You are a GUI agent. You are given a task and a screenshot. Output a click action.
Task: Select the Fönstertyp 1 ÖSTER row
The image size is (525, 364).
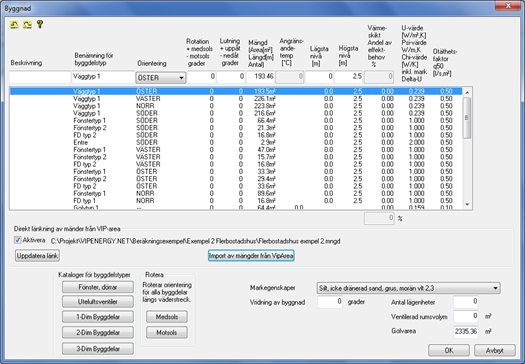[x=236, y=172]
